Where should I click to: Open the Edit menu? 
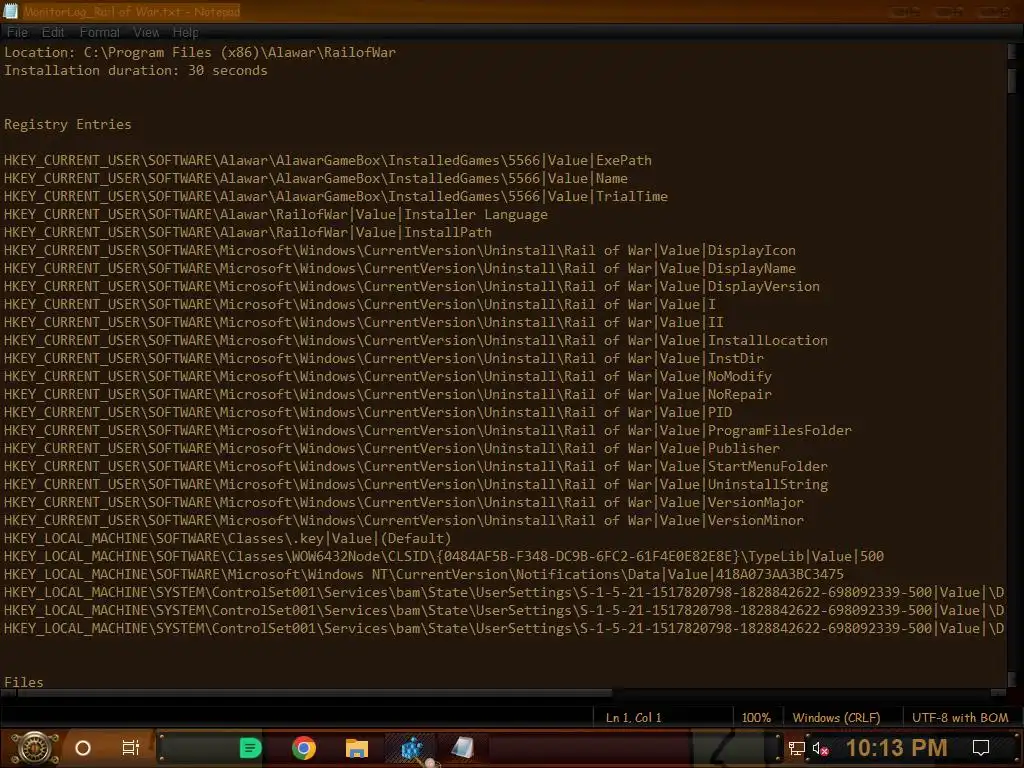pyautogui.click(x=53, y=33)
